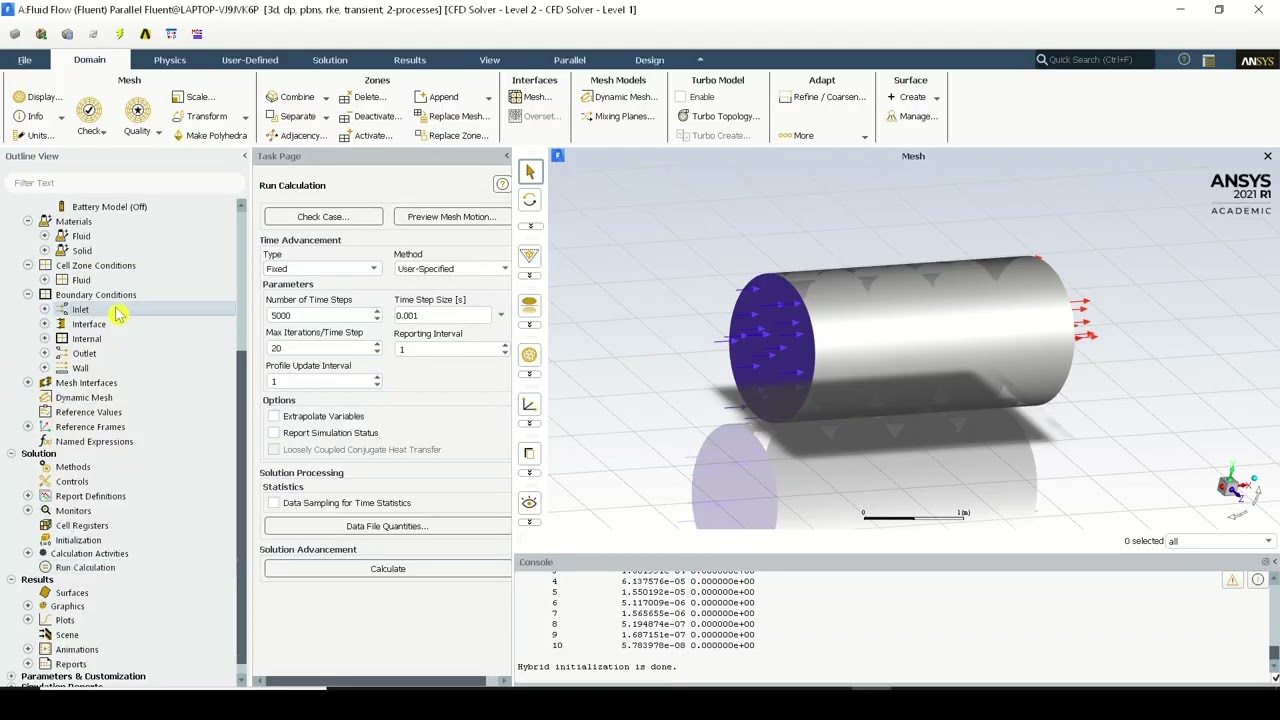Click the axes orientation icon
Screen dimensions: 1280x720
[x=529, y=404]
